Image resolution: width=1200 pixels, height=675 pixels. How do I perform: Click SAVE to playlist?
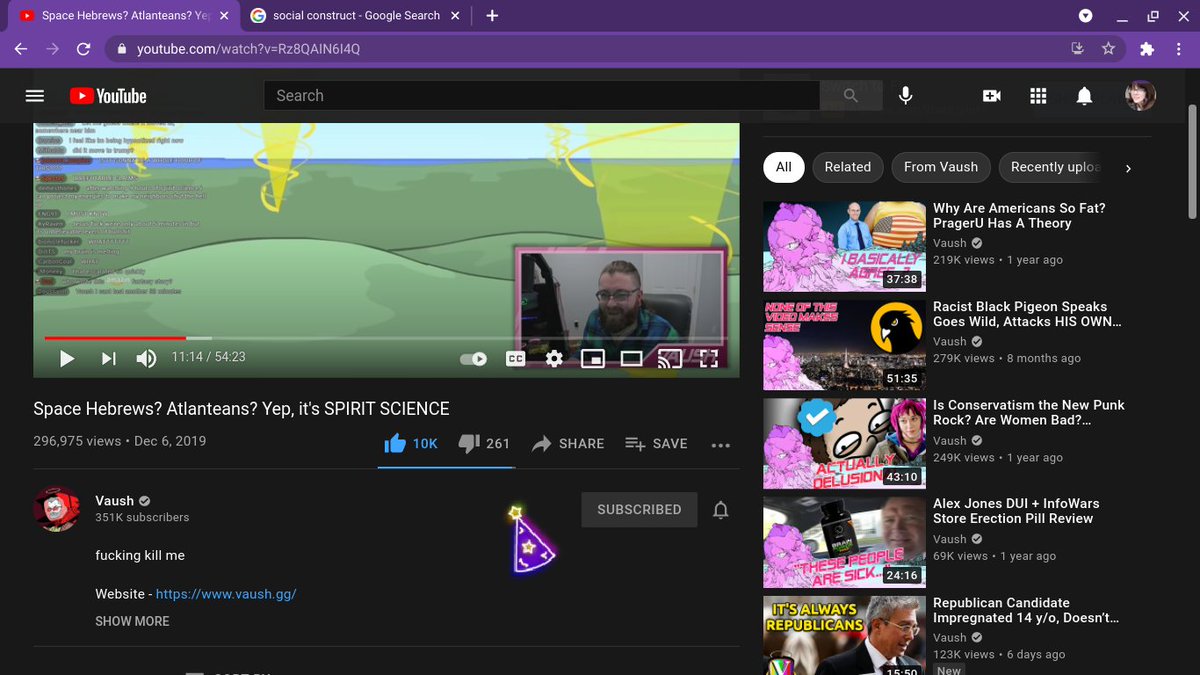point(656,444)
